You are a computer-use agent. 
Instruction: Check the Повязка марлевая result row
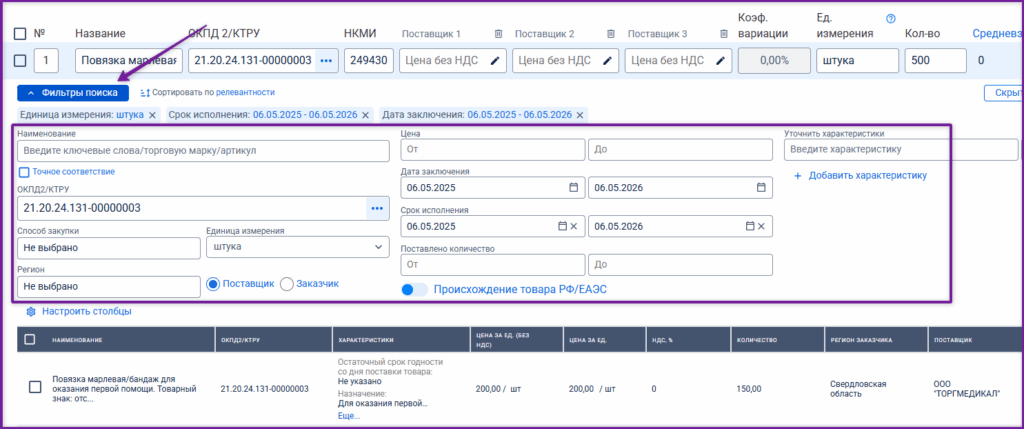[x=35, y=387]
